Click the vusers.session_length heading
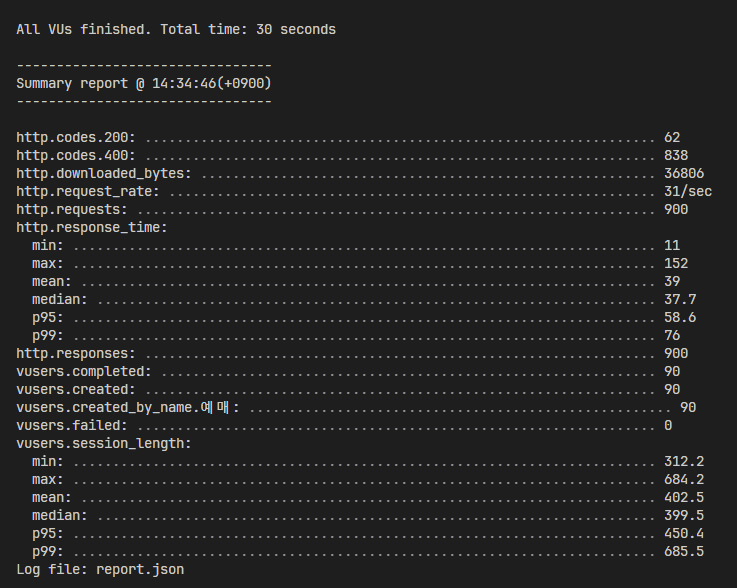Image resolution: width=737 pixels, height=588 pixels. coord(104,444)
